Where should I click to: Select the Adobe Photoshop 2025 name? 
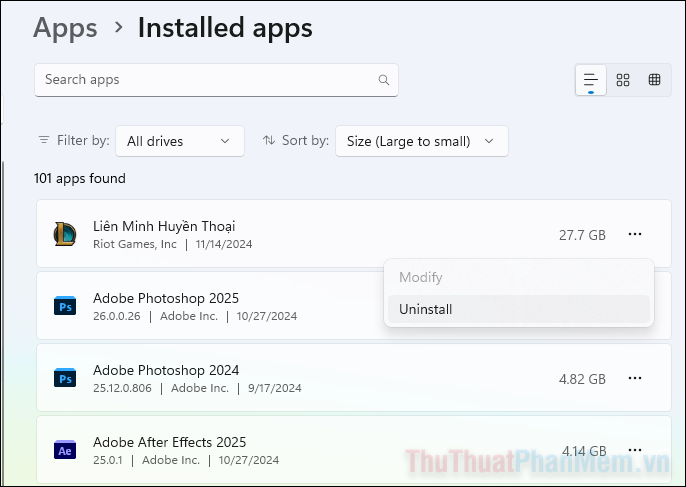coord(166,298)
